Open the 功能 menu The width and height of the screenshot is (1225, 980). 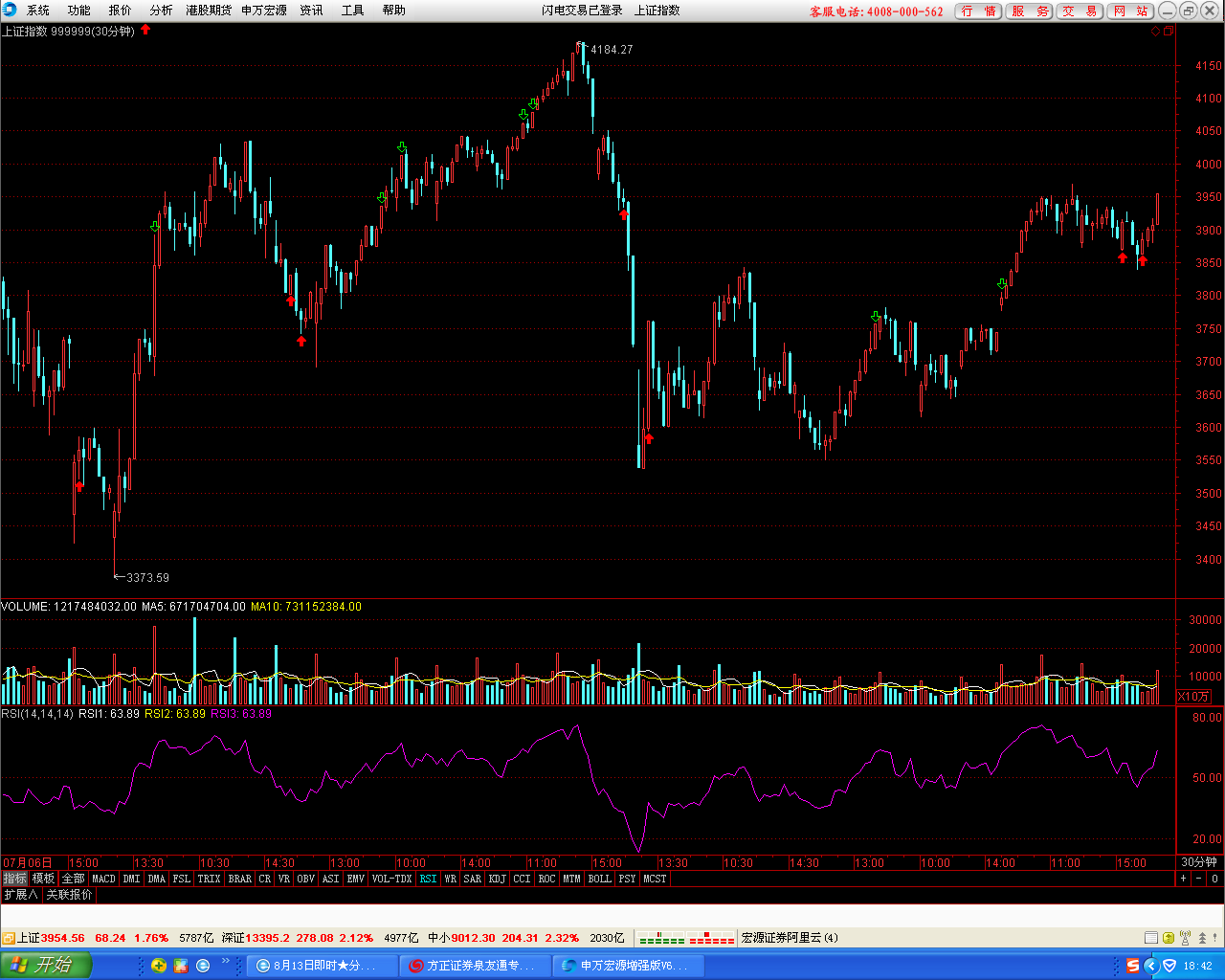(x=79, y=11)
